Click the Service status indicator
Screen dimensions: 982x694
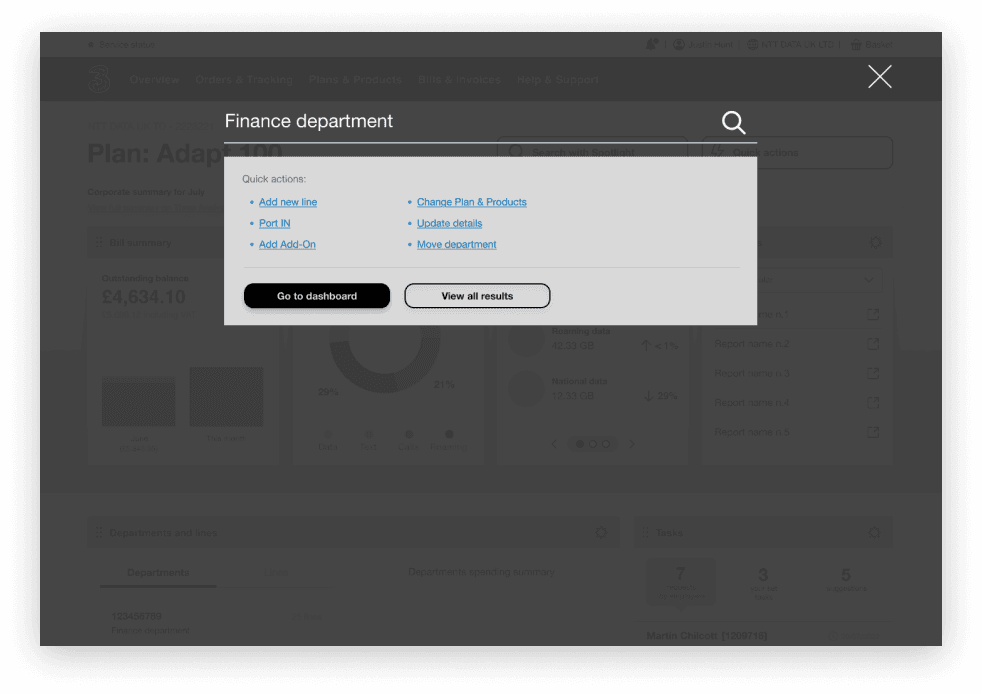click(121, 44)
